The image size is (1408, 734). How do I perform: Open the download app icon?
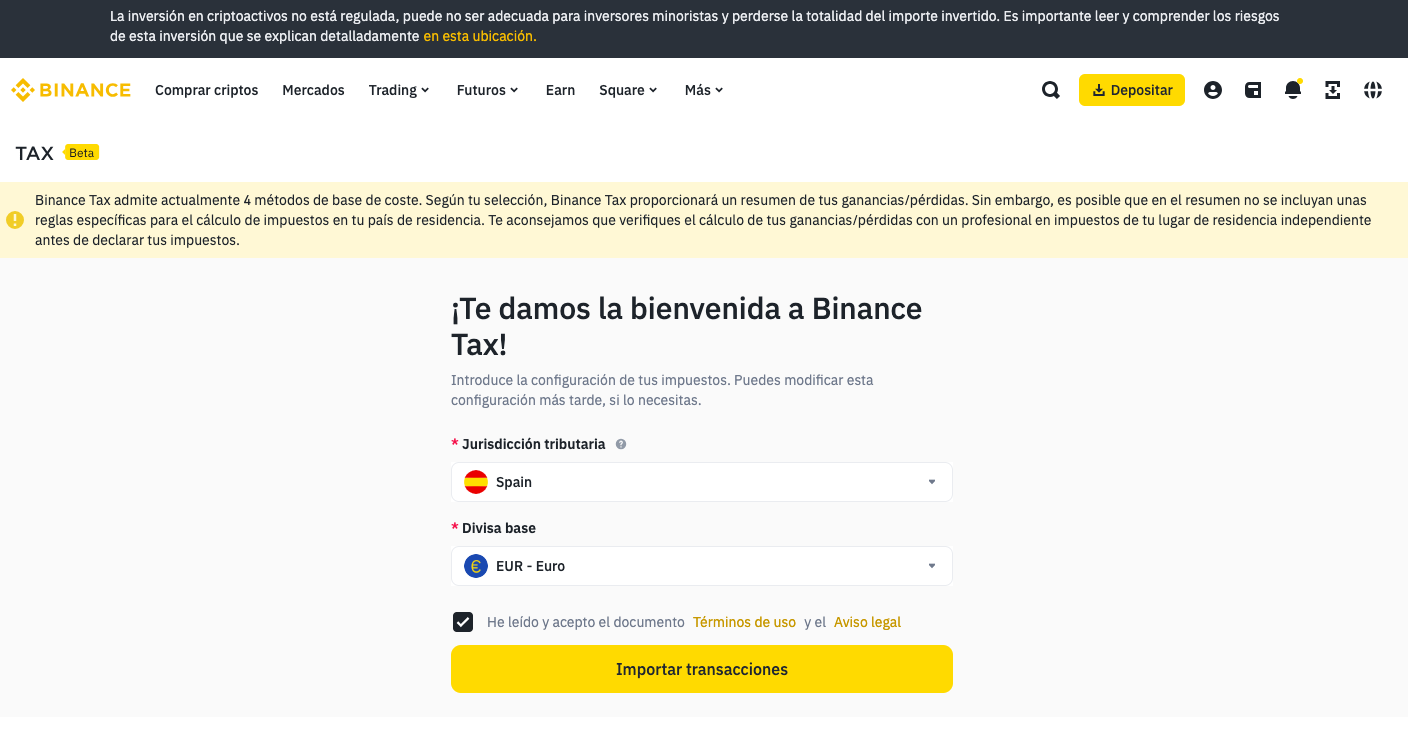[1333, 90]
